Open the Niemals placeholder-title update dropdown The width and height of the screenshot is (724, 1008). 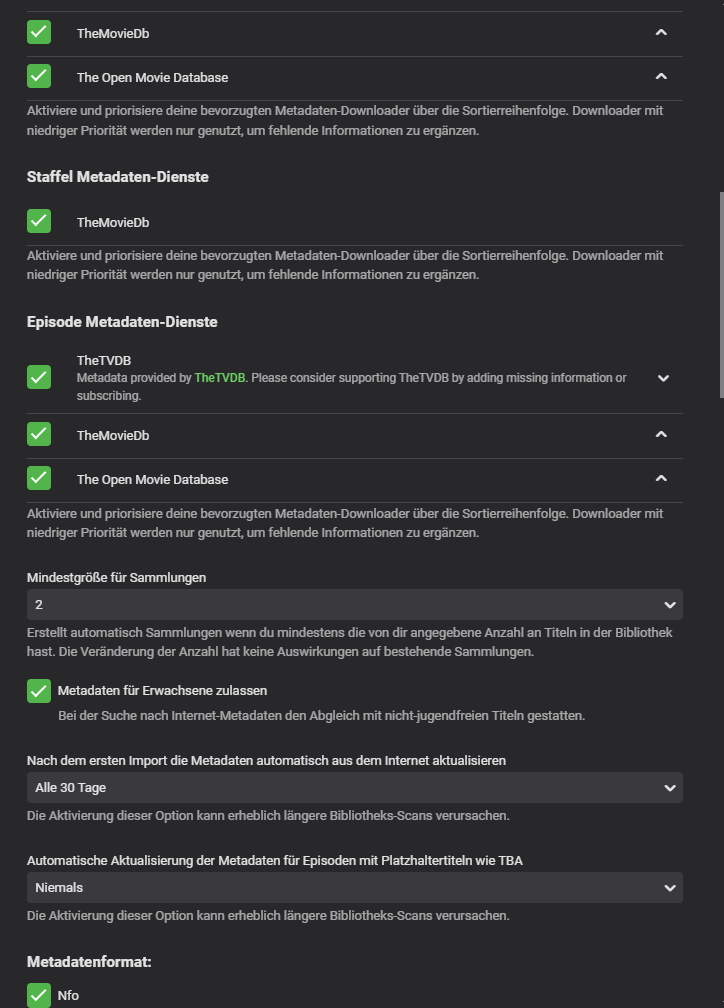pos(354,887)
